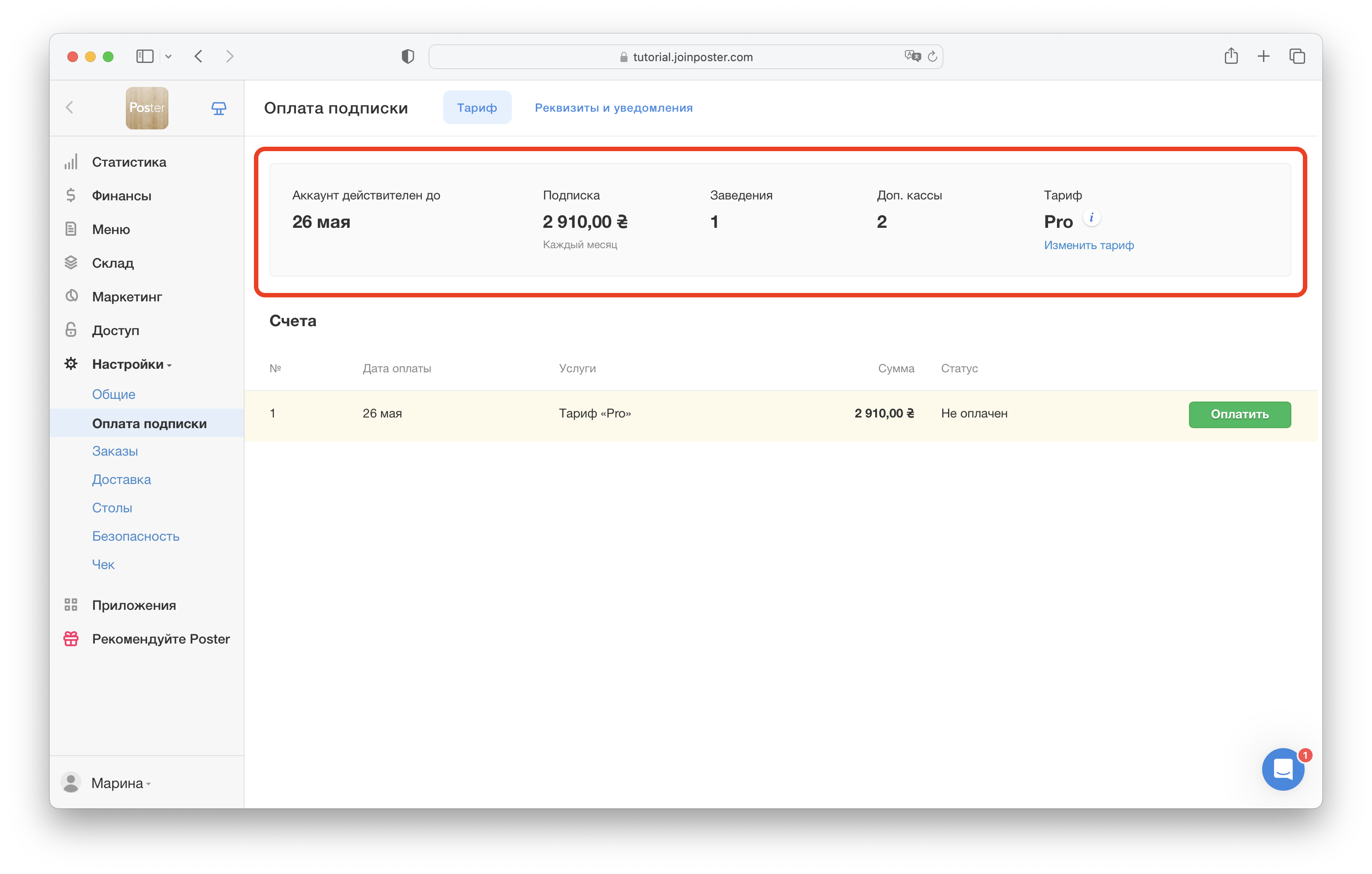Click the tutorial.joinposter.com address field
The image size is (1372, 874).
tap(692, 57)
